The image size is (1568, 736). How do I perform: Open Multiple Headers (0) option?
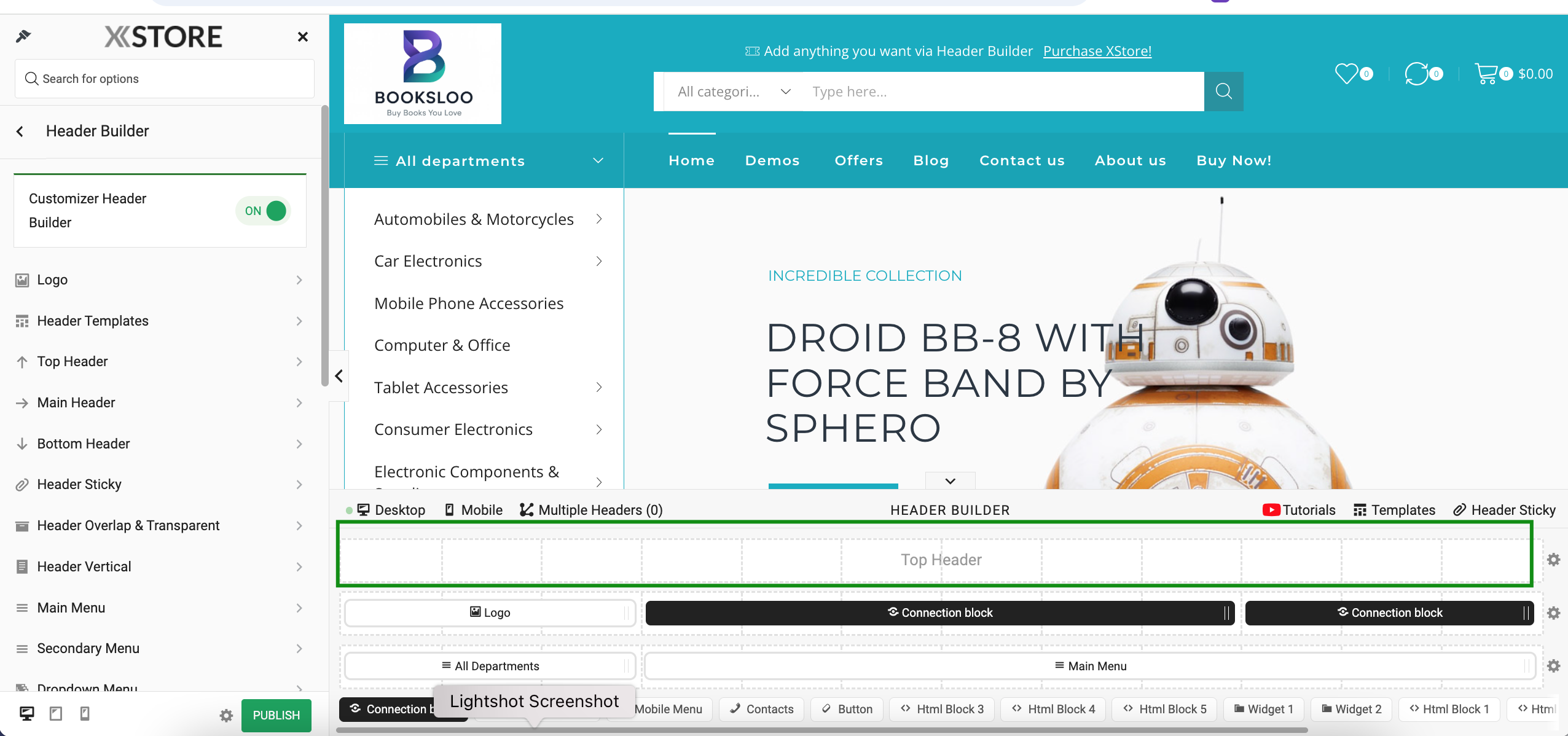591,510
